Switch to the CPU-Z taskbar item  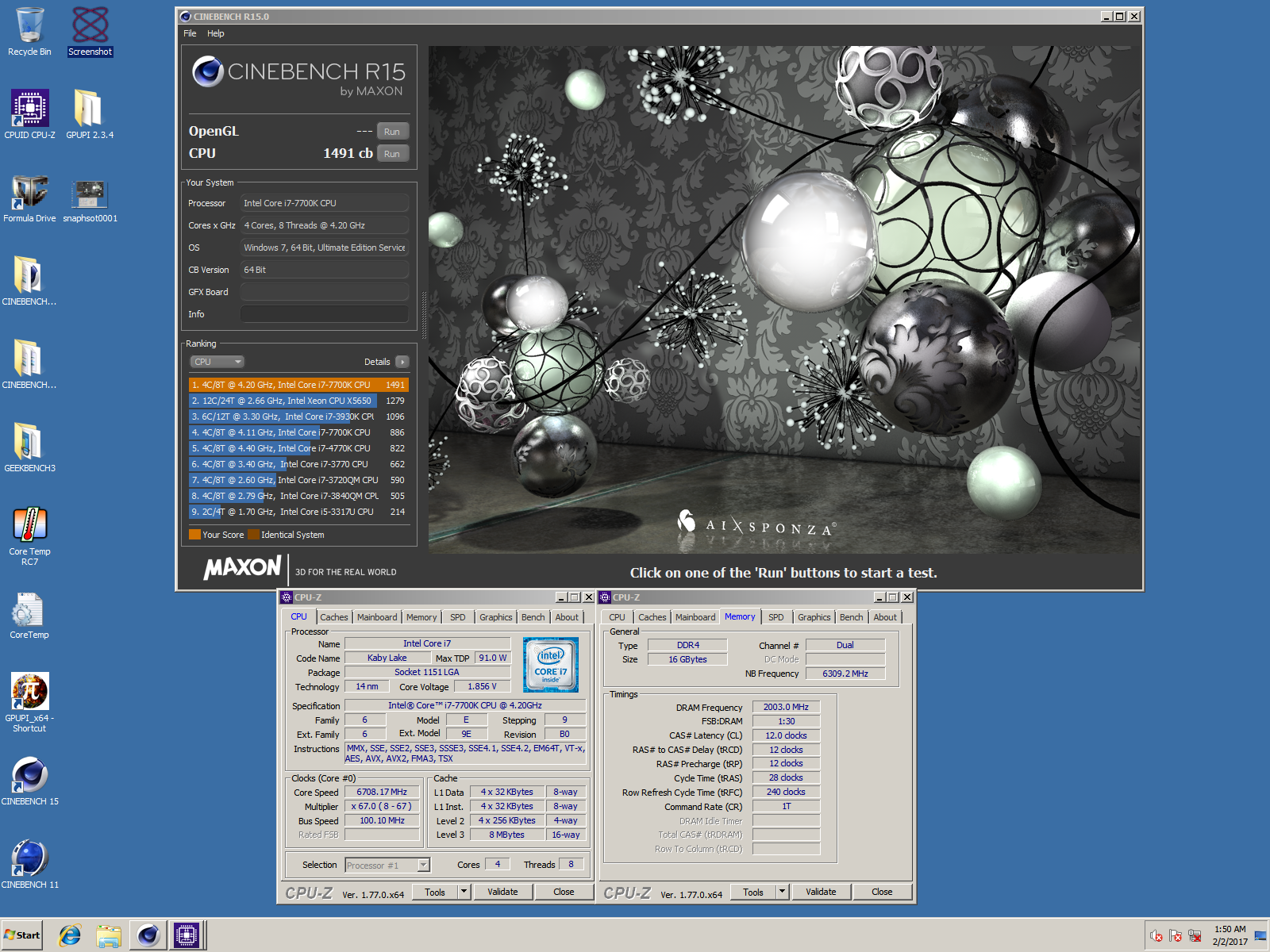point(187,935)
